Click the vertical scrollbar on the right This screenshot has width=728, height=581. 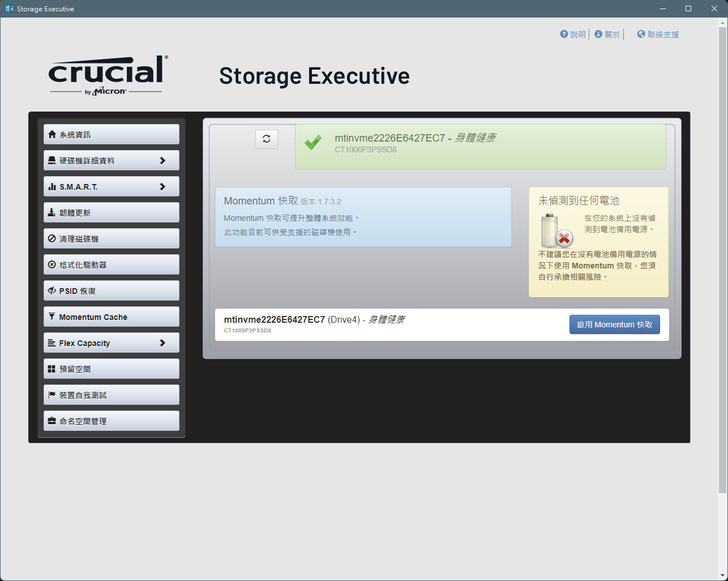point(723,255)
